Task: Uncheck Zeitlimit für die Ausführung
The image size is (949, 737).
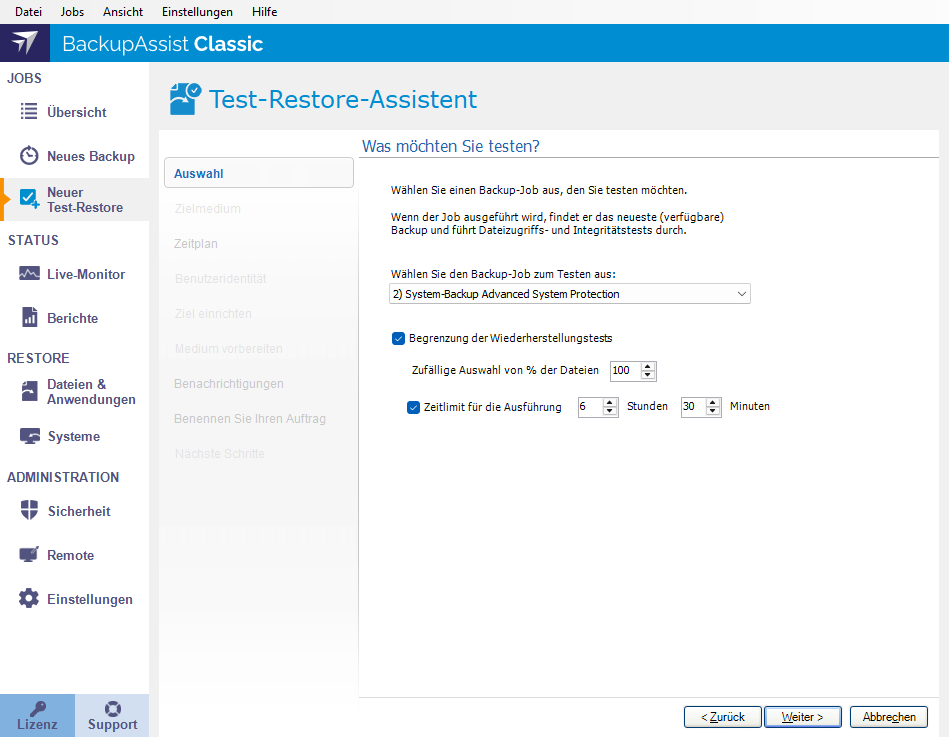Action: click(x=413, y=407)
